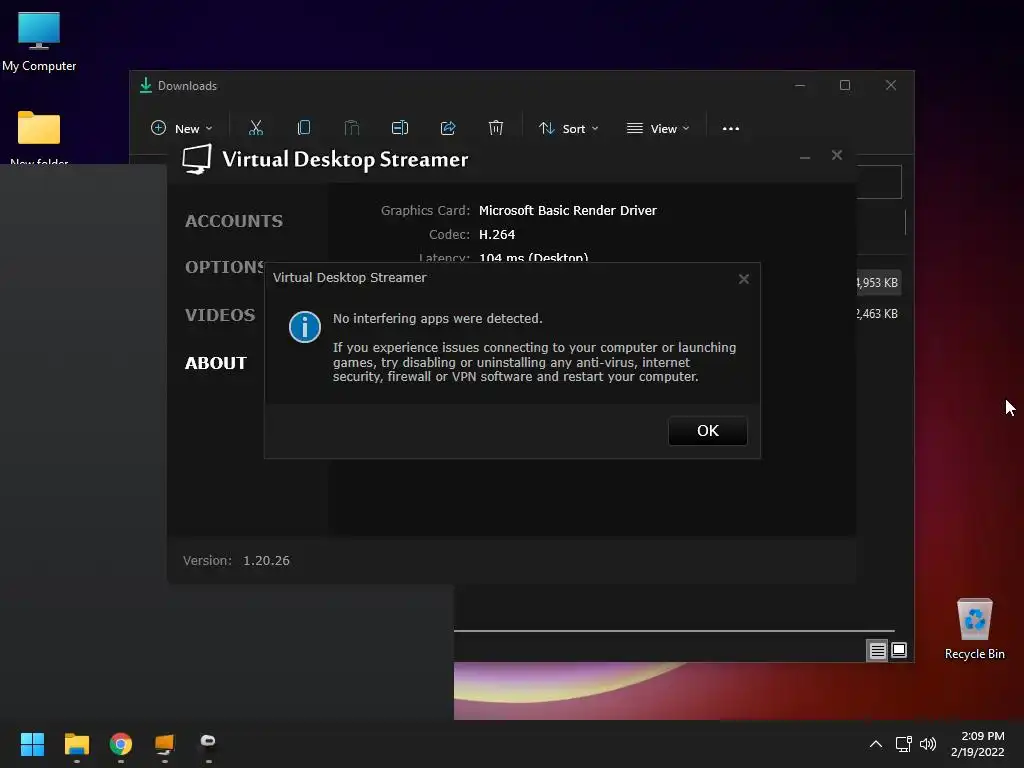Select the 4,953 KB file row
Image resolution: width=1024 pixels, height=768 pixels.
(878, 283)
